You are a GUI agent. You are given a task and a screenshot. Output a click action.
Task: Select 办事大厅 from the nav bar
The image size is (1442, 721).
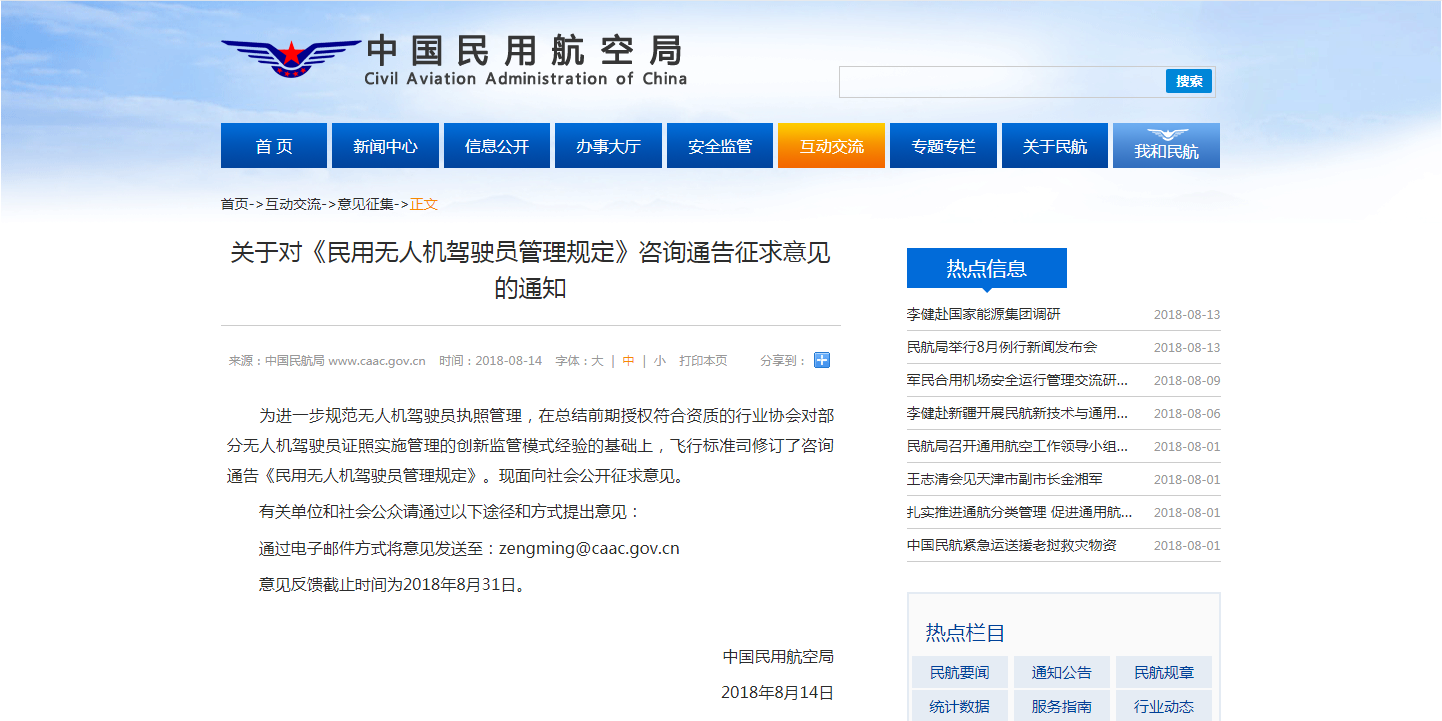pos(608,146)
